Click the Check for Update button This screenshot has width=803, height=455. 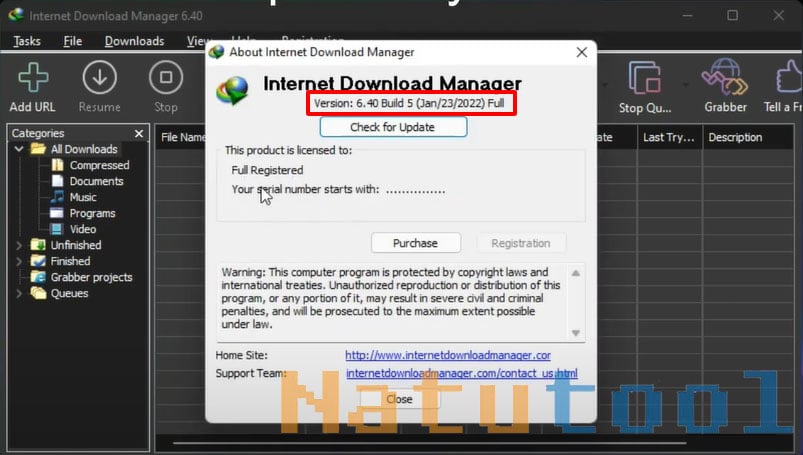coord(393,127)
